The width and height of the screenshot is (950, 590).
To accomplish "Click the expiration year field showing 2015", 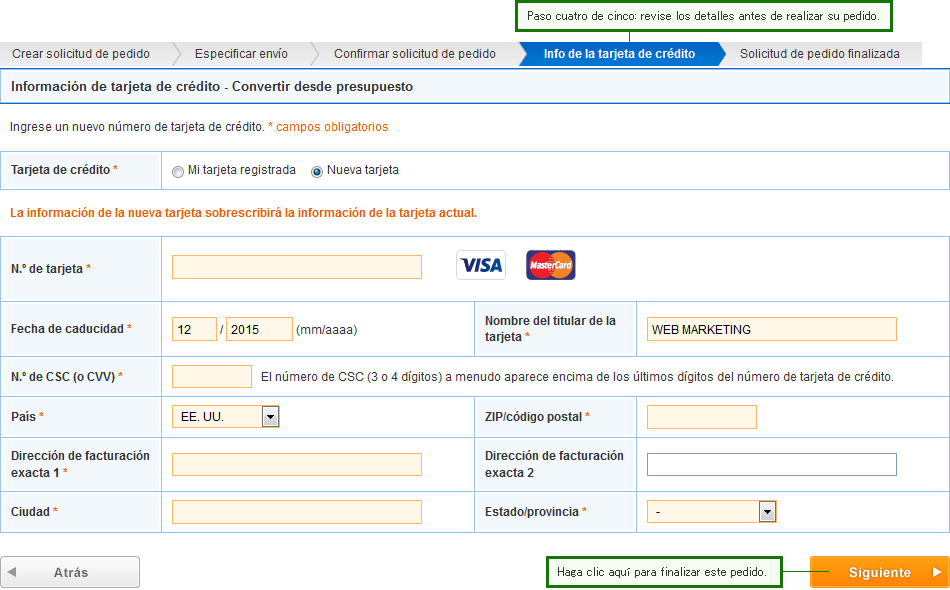I will coord(259,329).
